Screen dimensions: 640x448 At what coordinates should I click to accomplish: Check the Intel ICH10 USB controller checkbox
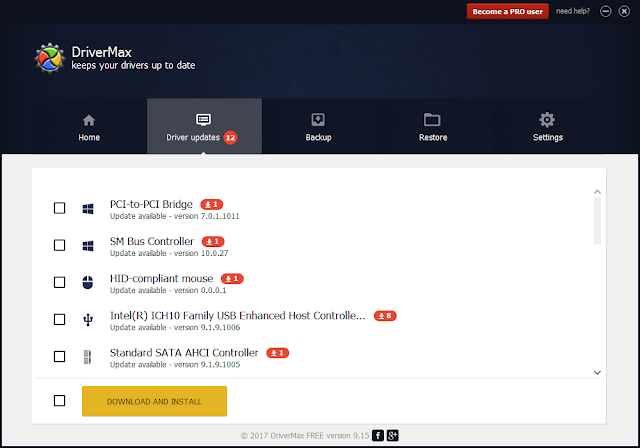(x=60, y=319)
